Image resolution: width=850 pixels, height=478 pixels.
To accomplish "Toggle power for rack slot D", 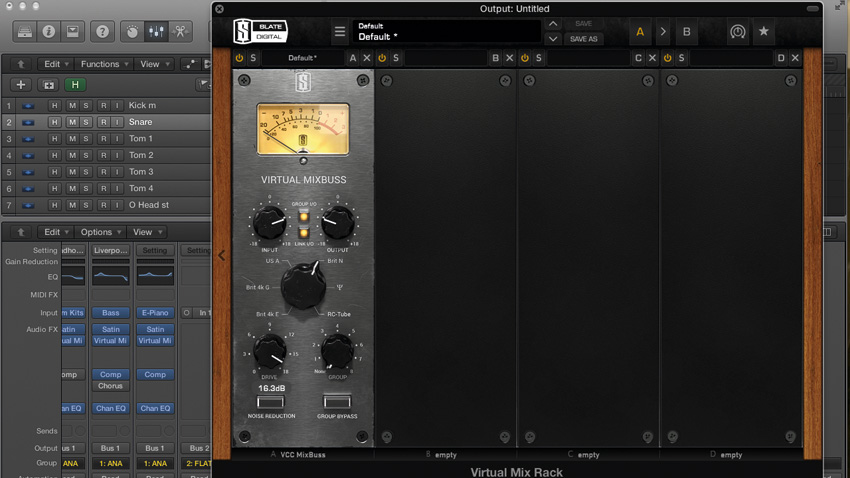I will (667, 58).
